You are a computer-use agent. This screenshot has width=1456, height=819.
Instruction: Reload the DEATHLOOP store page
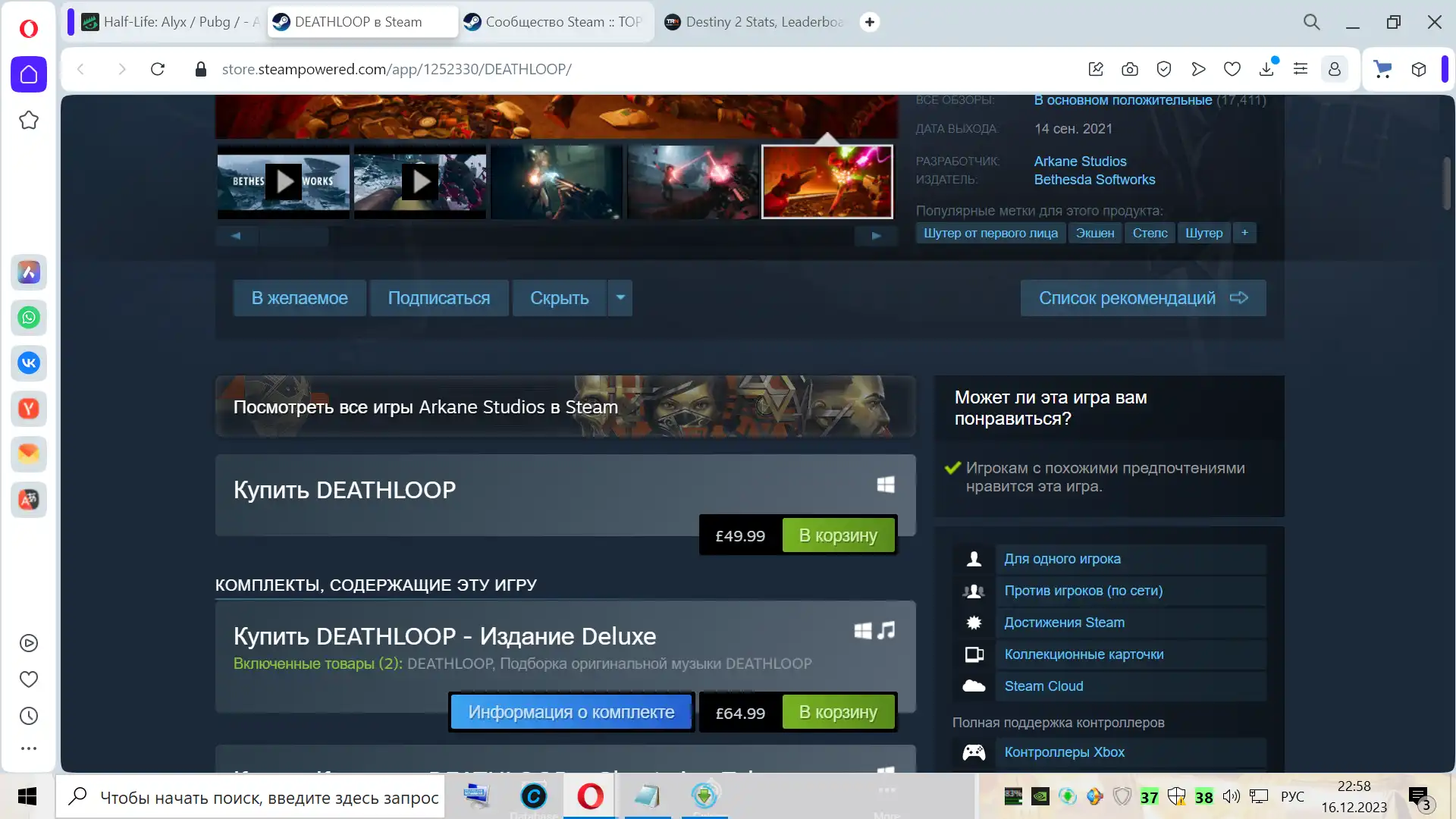coord(158,69)
